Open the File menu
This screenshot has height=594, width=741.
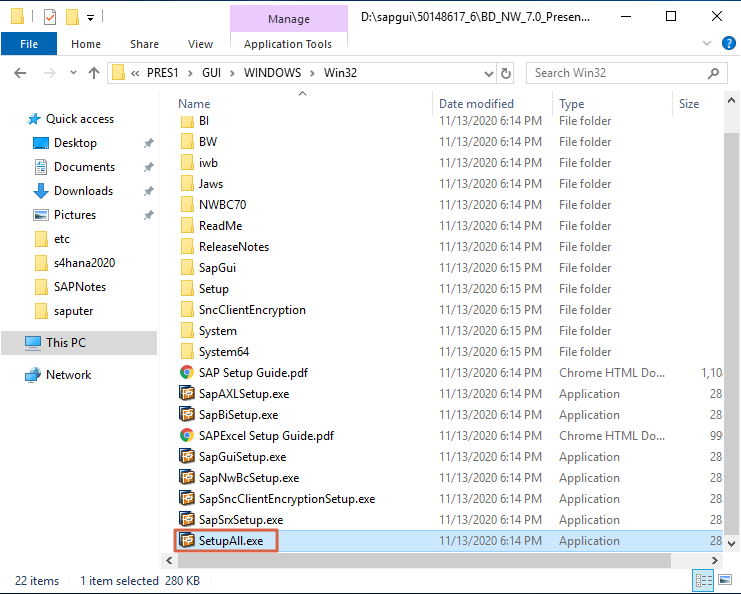29,44
